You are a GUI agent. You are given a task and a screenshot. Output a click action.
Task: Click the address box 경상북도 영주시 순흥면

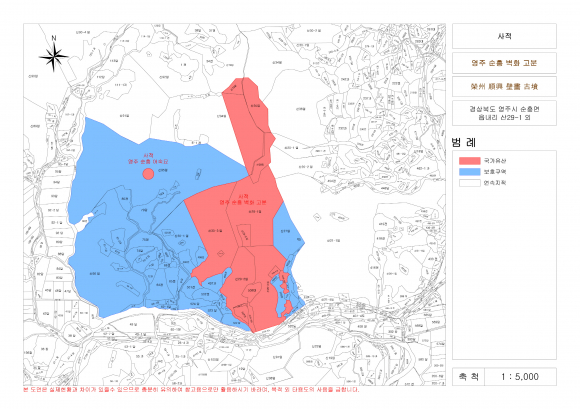[x=504, y=113]
